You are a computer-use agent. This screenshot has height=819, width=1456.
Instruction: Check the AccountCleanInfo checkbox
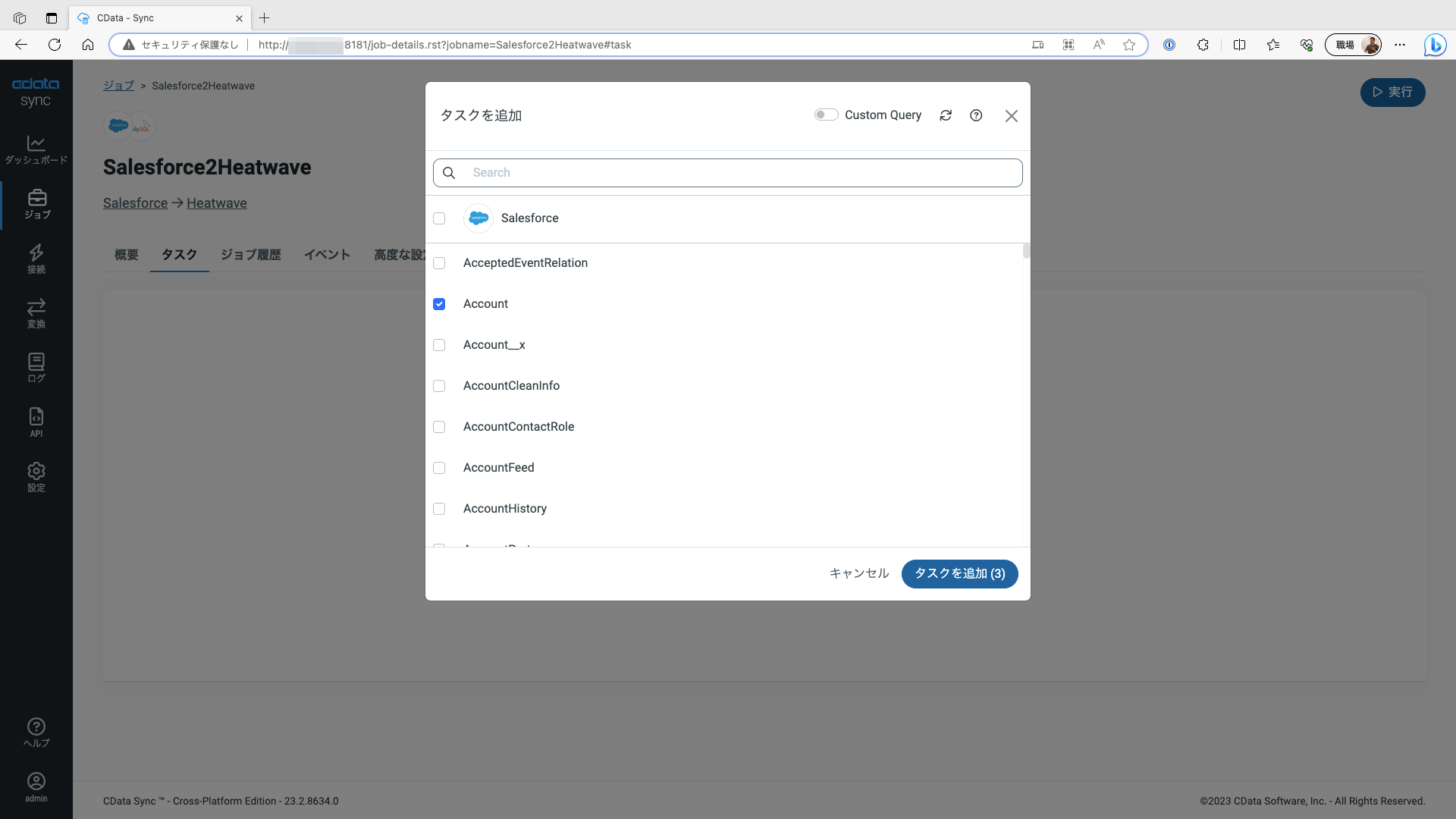pos(439,386)
